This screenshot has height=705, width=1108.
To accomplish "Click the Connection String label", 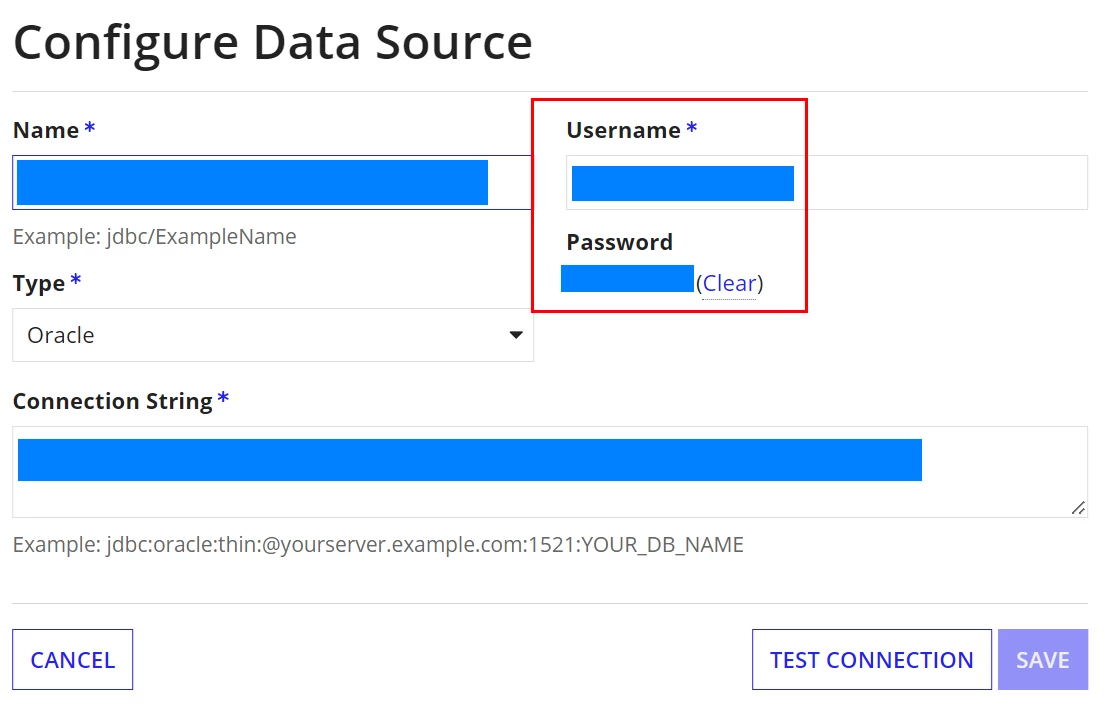I will (112, 401).
